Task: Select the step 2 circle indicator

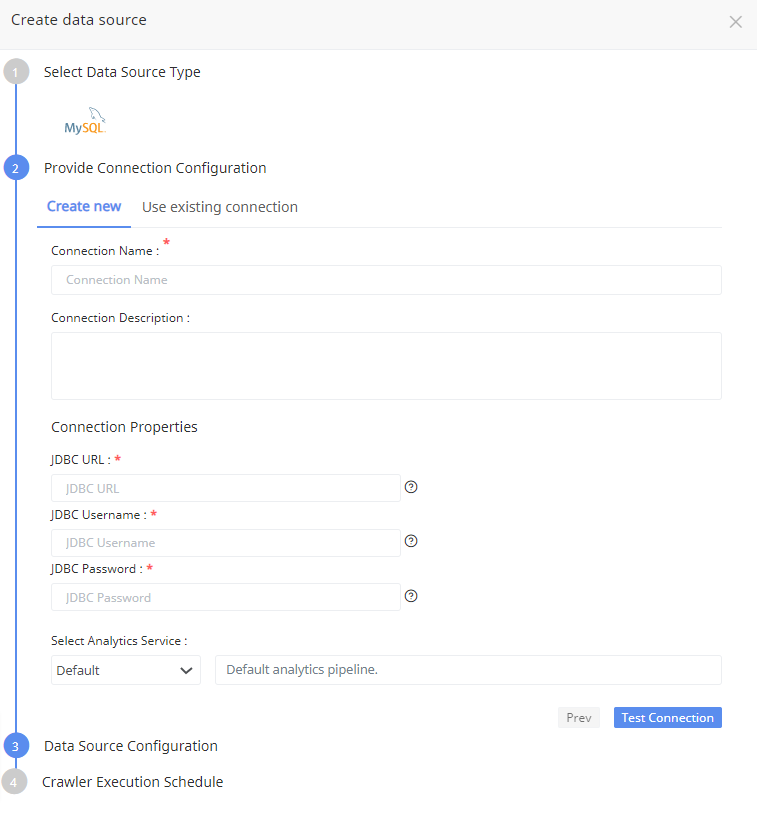Action: tap(16, 168)
